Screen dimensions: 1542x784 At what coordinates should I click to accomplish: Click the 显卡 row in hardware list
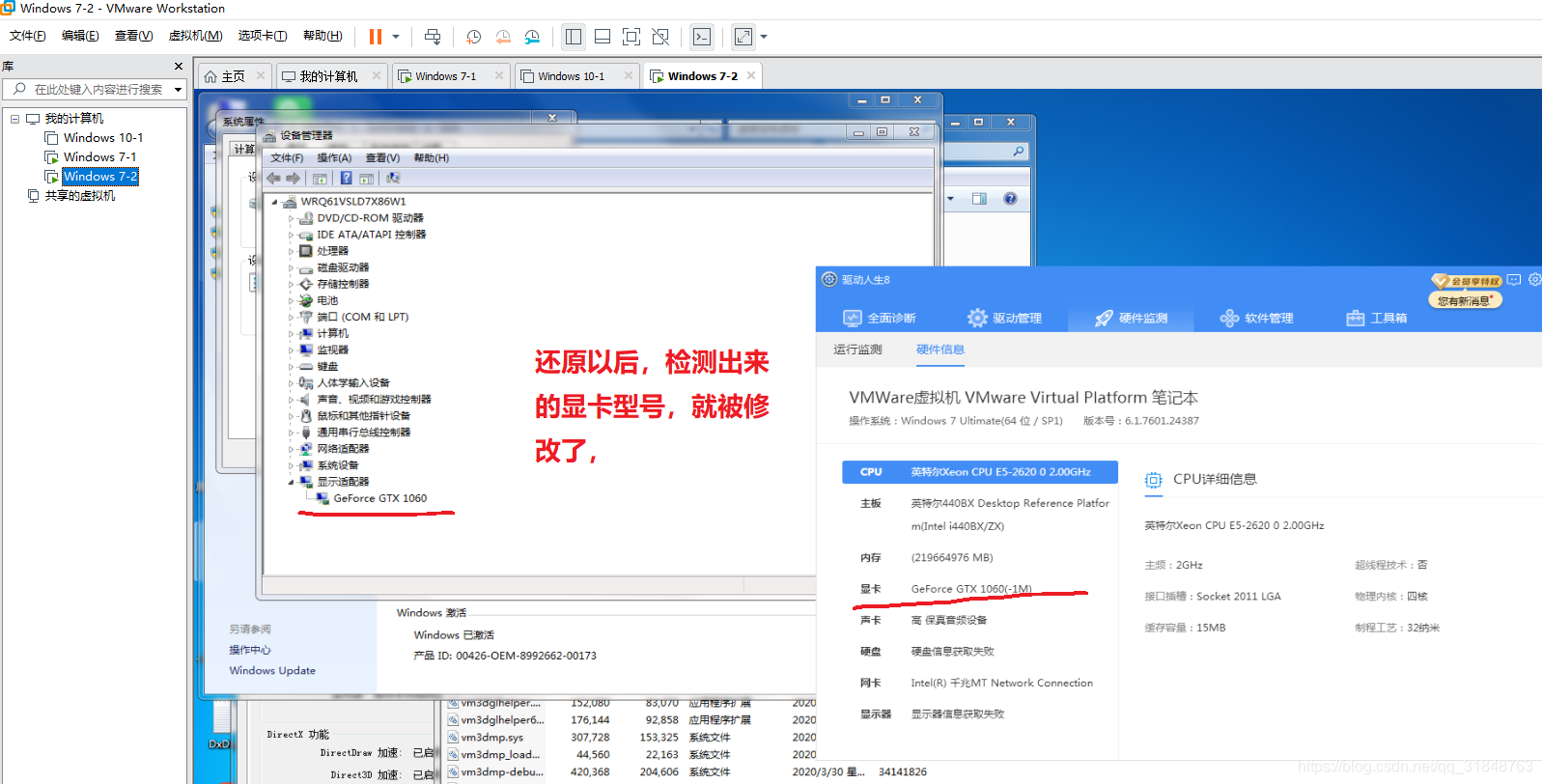(980, 589)
